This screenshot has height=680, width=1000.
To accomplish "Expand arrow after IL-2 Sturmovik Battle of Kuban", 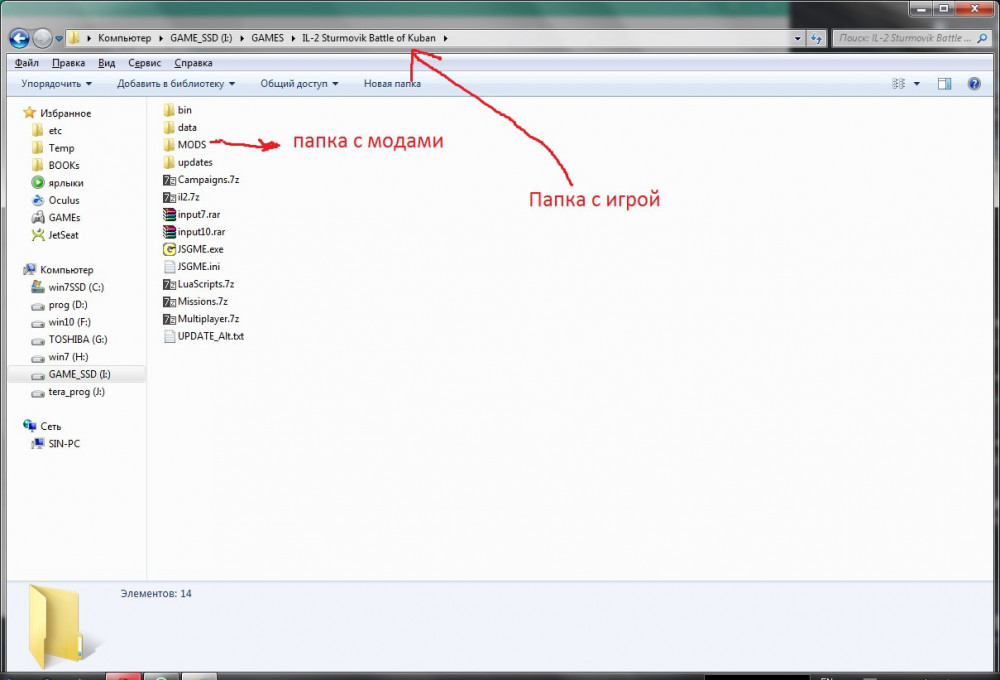I will (445, 38).
